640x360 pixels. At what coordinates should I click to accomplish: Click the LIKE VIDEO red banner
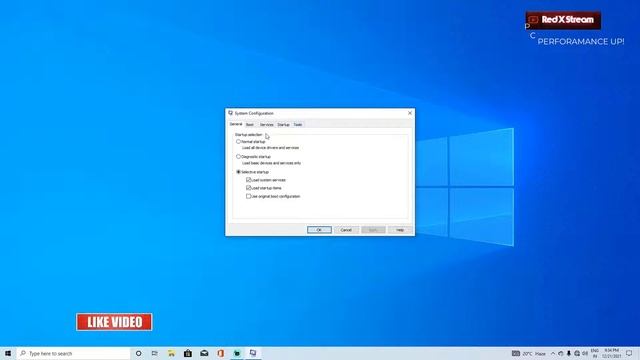pos(114,322)
